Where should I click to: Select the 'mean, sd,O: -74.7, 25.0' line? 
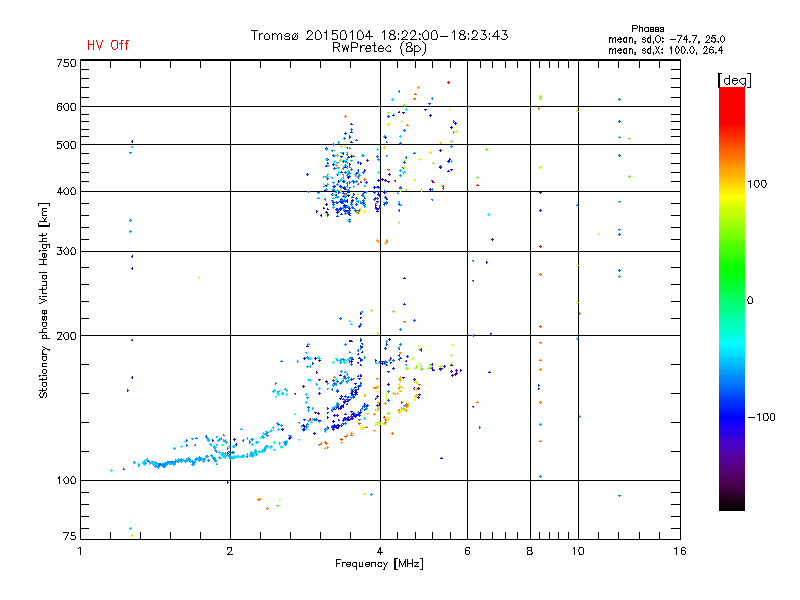pyautogui.click(x=666, y=39)
